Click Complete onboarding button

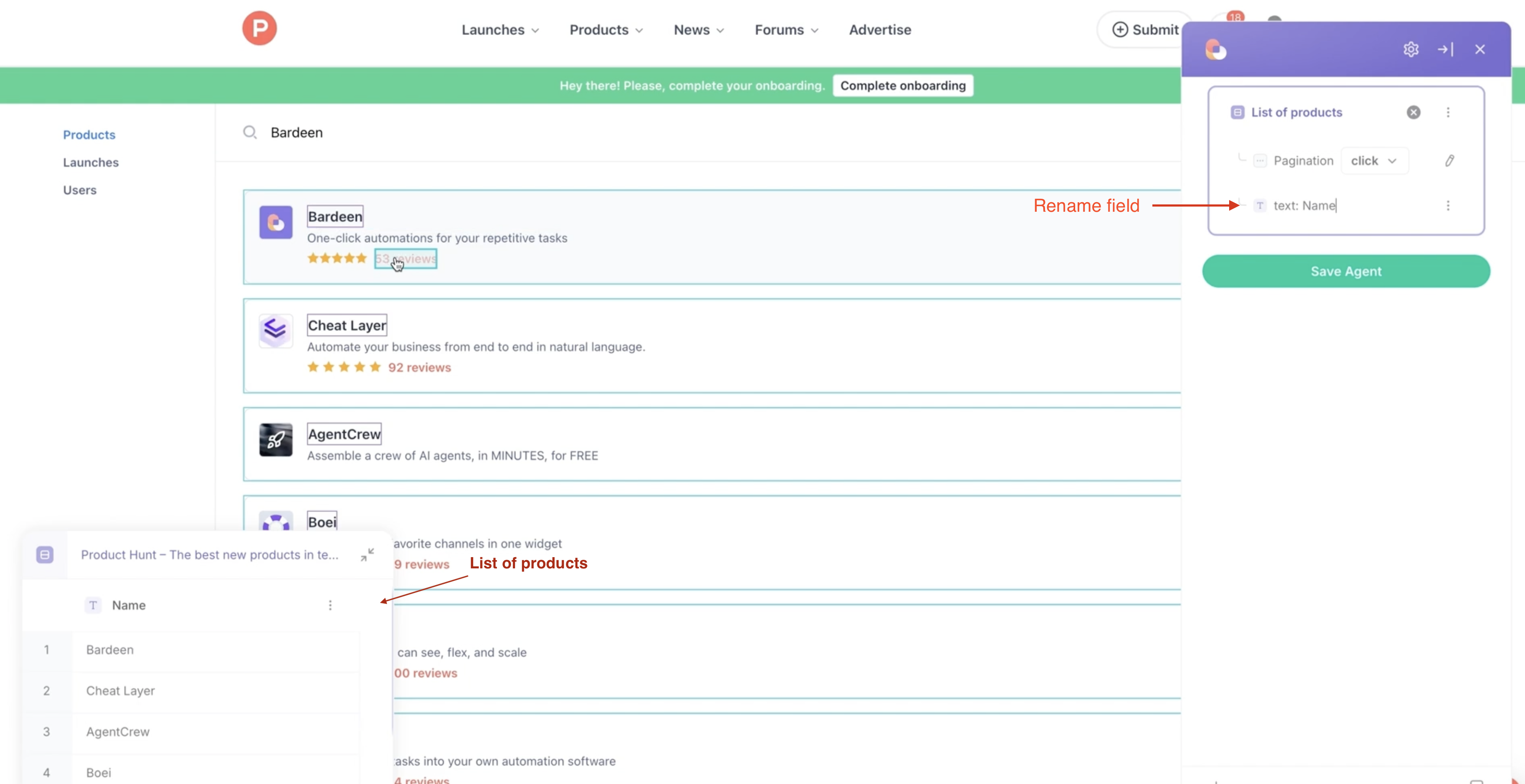[x=903, y=85]
